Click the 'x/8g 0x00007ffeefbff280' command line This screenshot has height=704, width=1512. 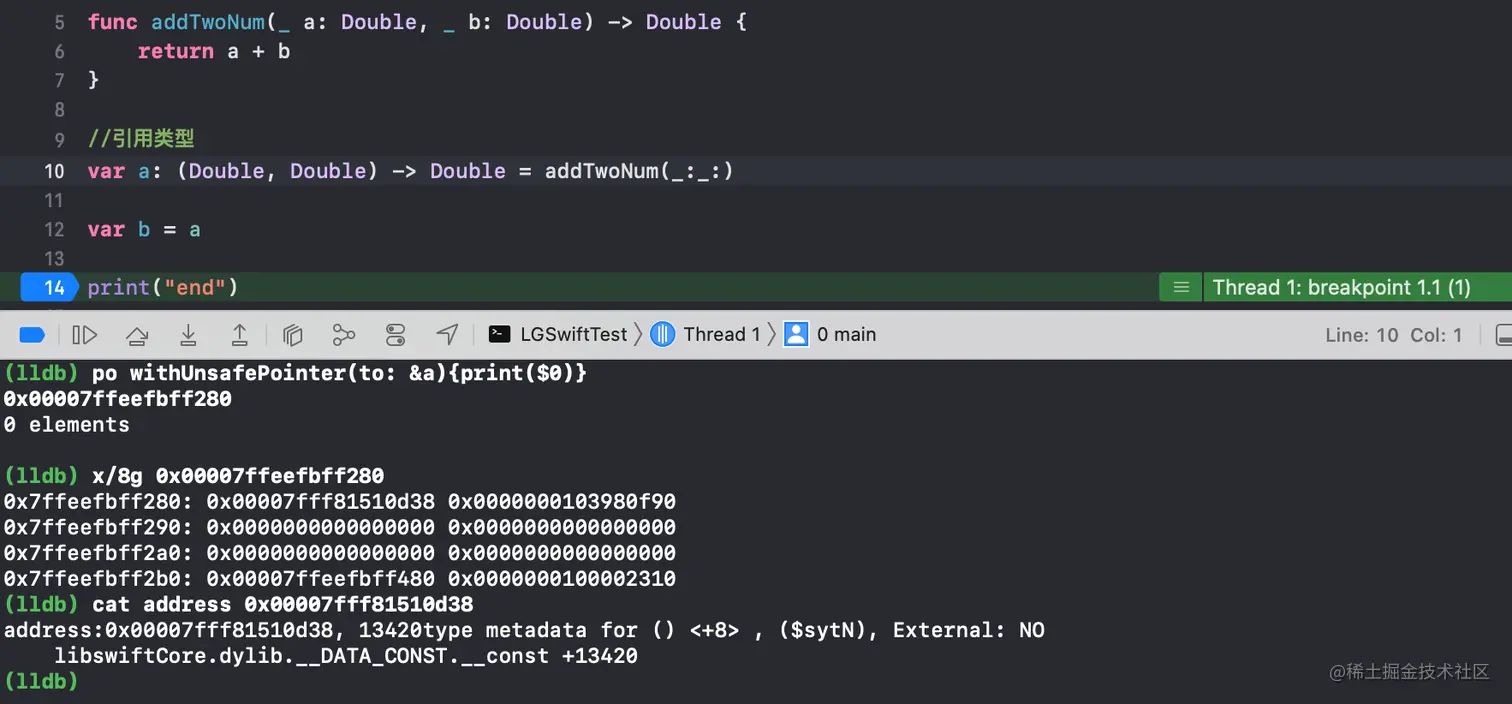pos(194,476)
